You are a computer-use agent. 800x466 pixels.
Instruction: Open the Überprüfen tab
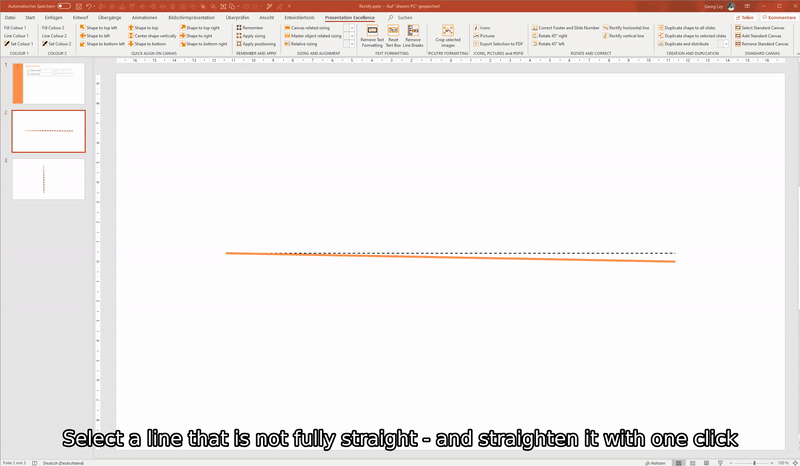[x=237, y=17]
